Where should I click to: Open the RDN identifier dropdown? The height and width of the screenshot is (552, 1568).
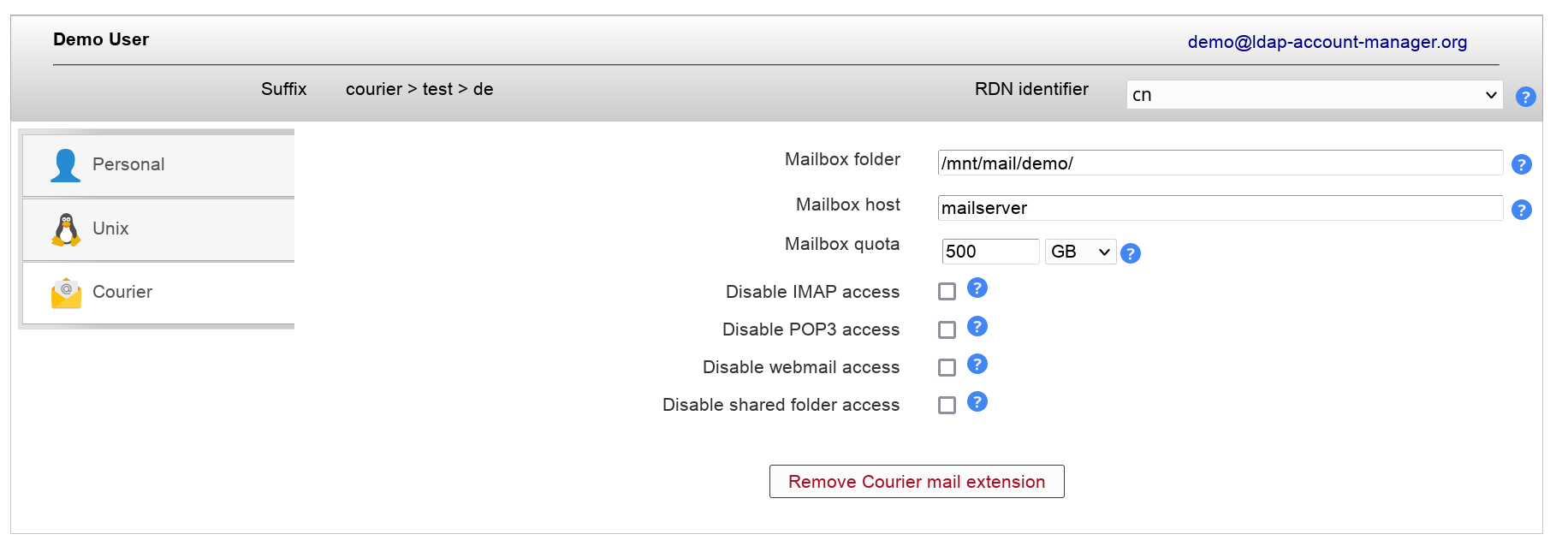1314,95
